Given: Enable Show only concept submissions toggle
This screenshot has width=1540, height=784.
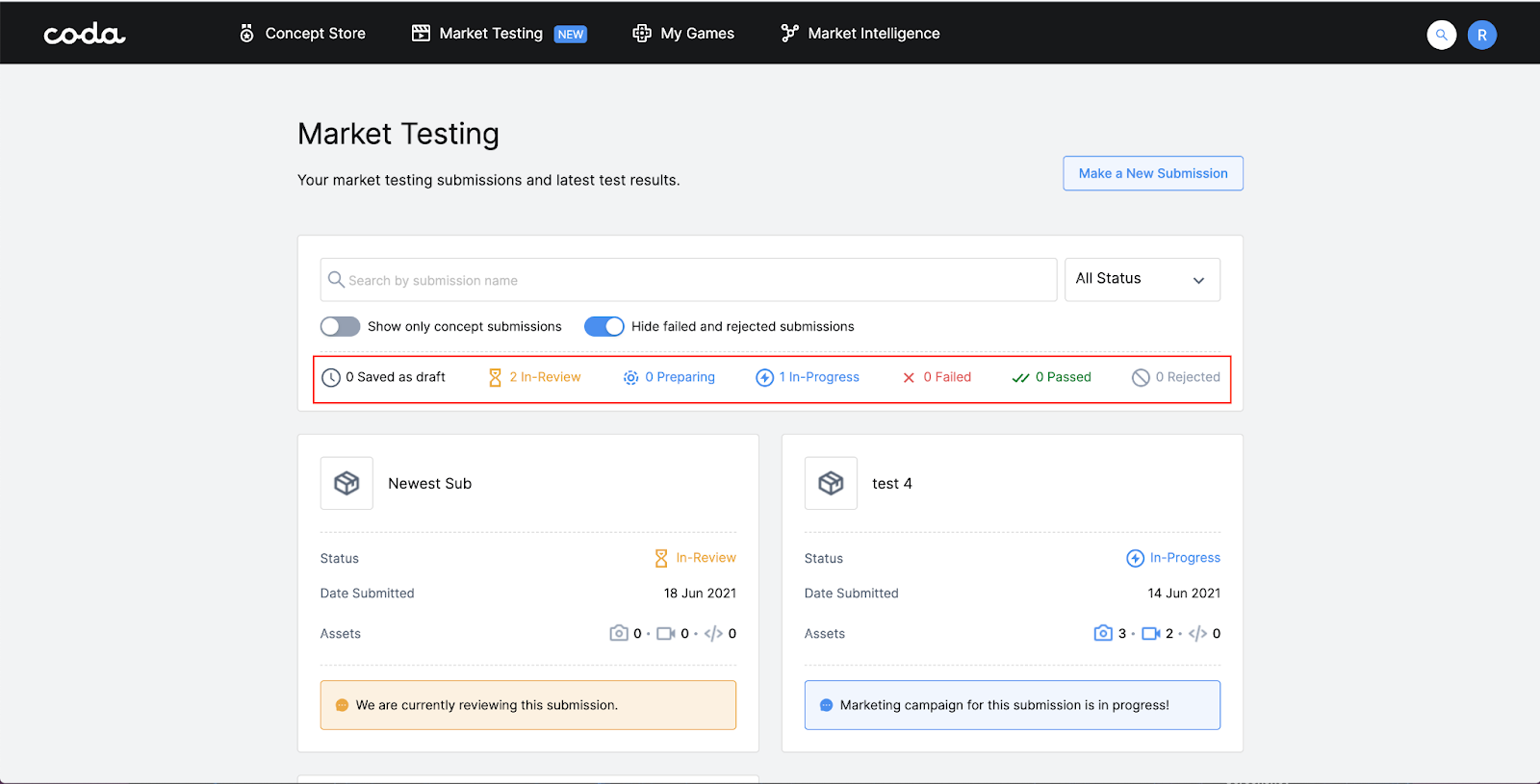Looking at the screenshot, I should coord(340,327).
